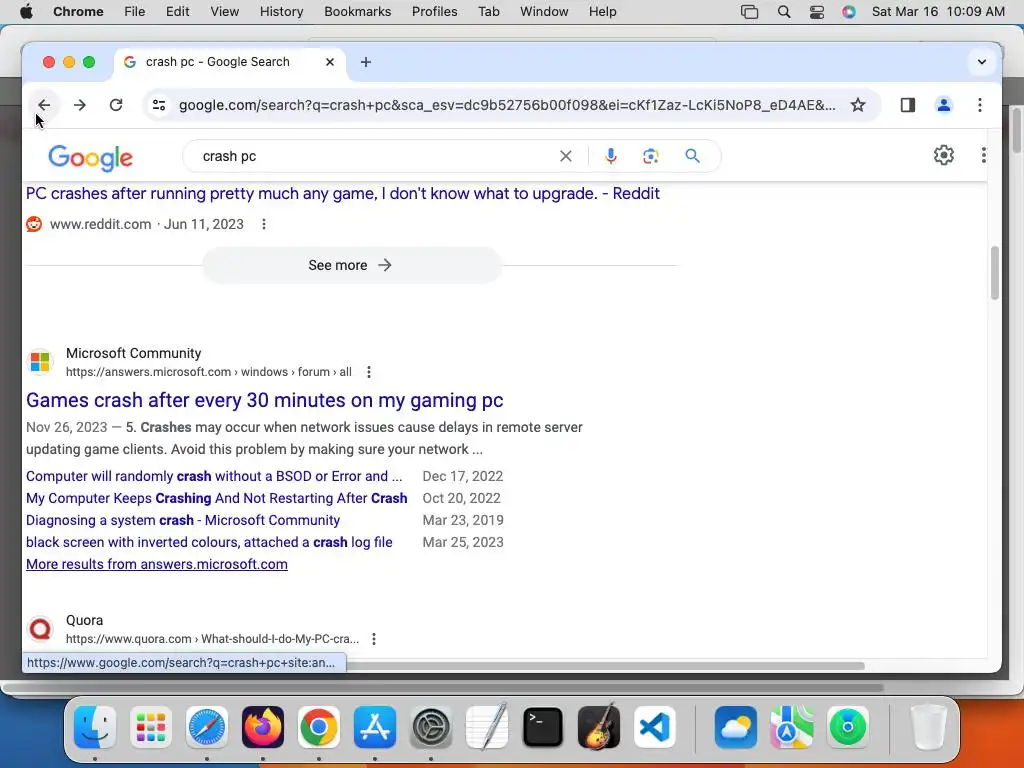Screen dimensions: 1024x768
Task: Open the Chrome profile avatar
Action: [x=943, y=105]
